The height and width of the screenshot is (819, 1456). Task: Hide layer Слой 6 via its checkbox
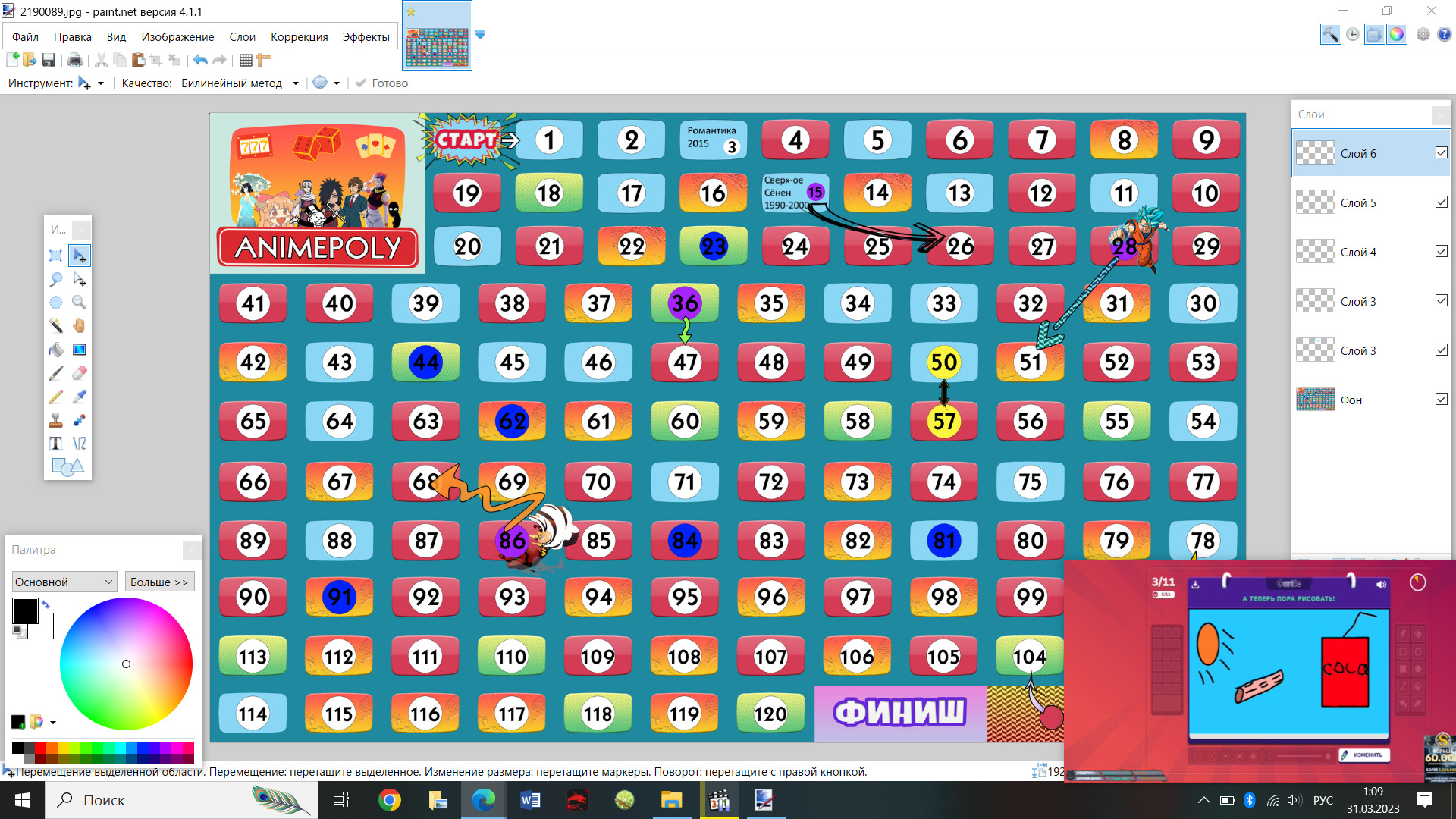(1441, 153)
